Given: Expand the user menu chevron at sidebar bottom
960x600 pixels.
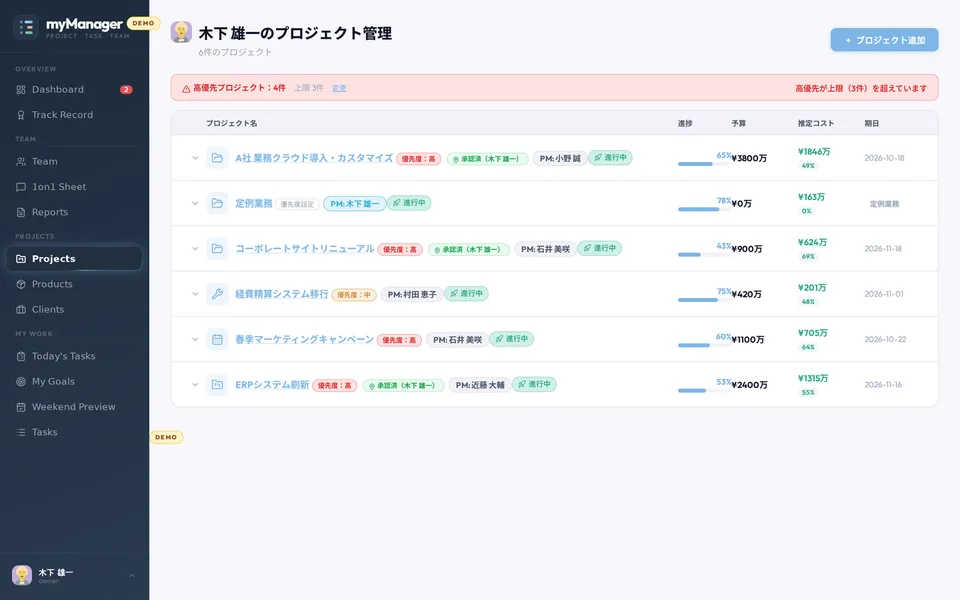Looking at the screenshot, I should click(x=132, y=575).
